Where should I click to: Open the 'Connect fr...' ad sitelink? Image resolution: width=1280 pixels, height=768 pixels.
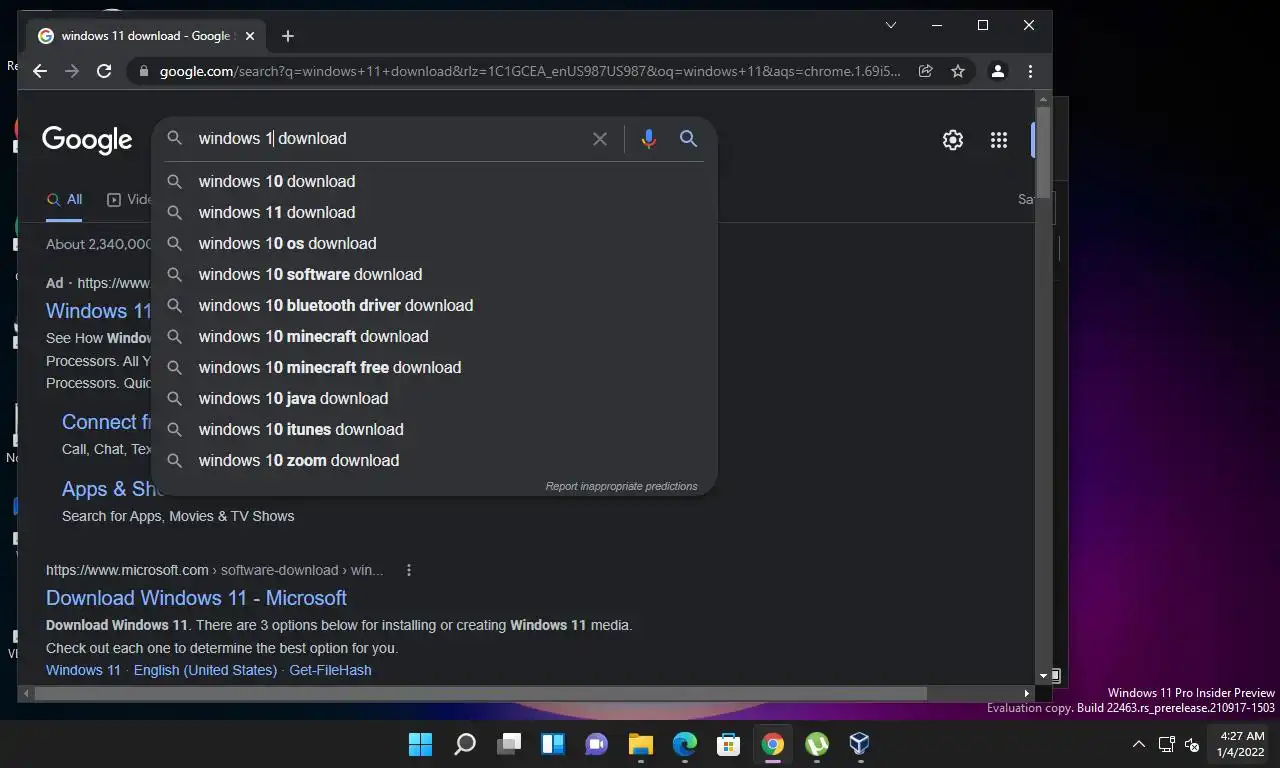click(x=107, y=422)
